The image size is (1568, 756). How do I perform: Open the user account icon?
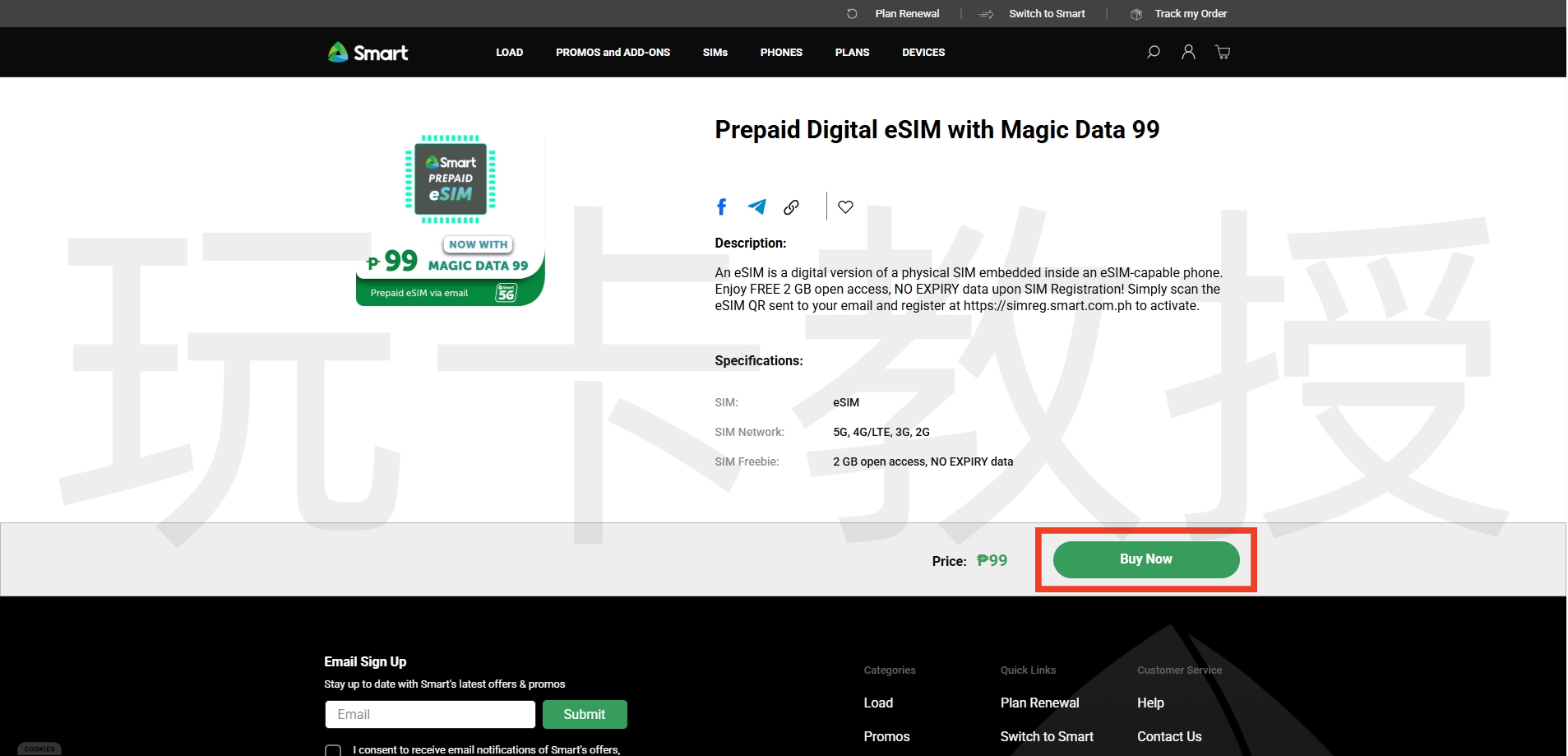(x=1188, y=52)
